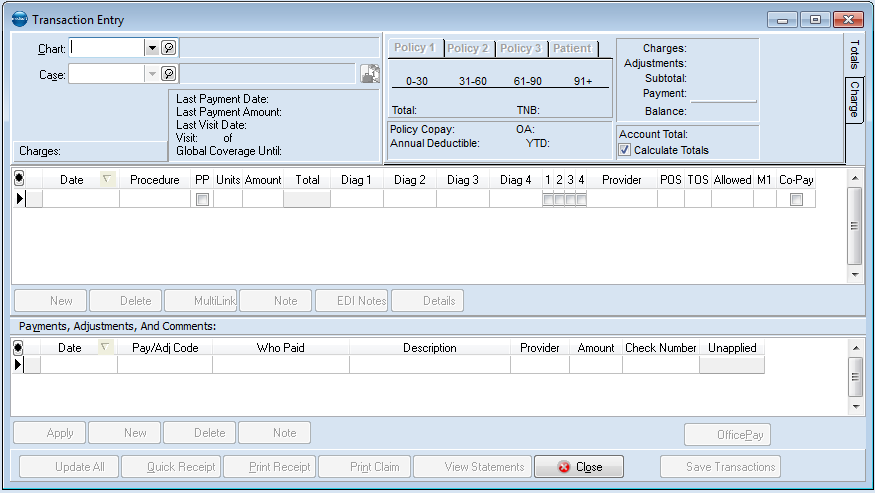Click into the Case input field

tap(107, 74)
